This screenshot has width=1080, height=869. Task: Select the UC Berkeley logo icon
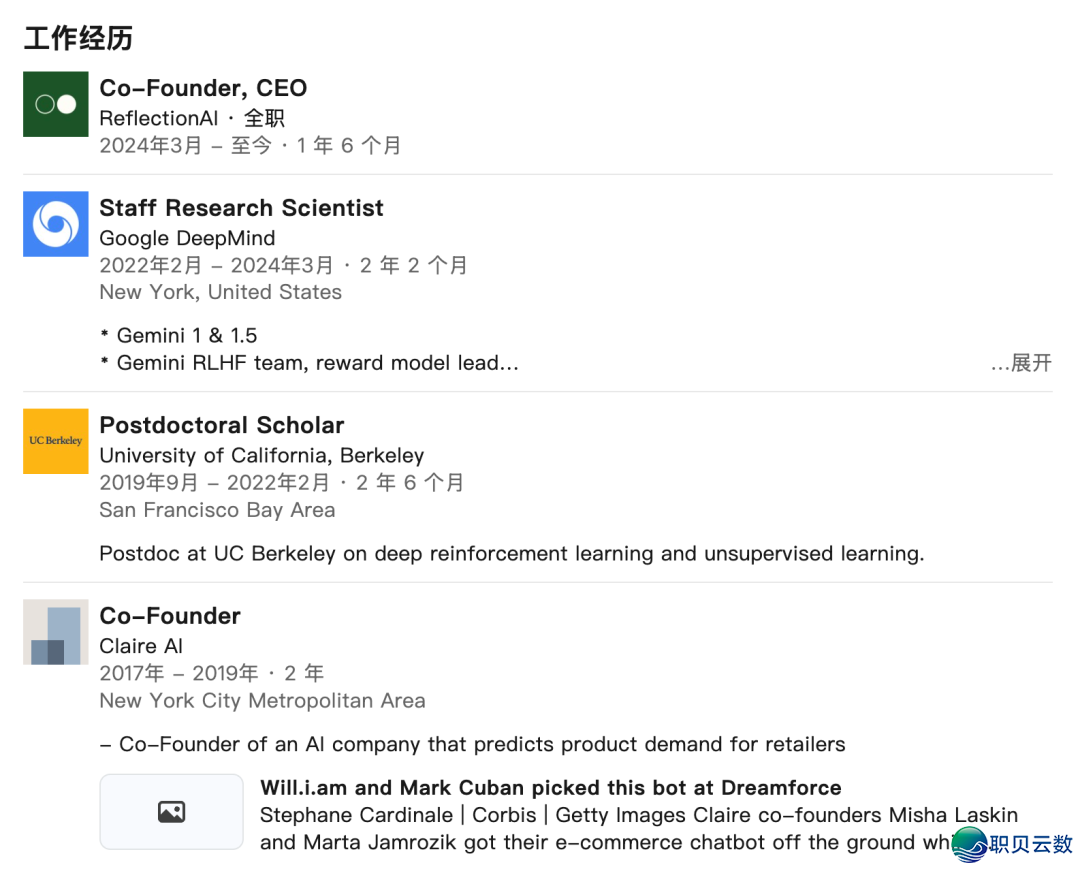[56, 441]
